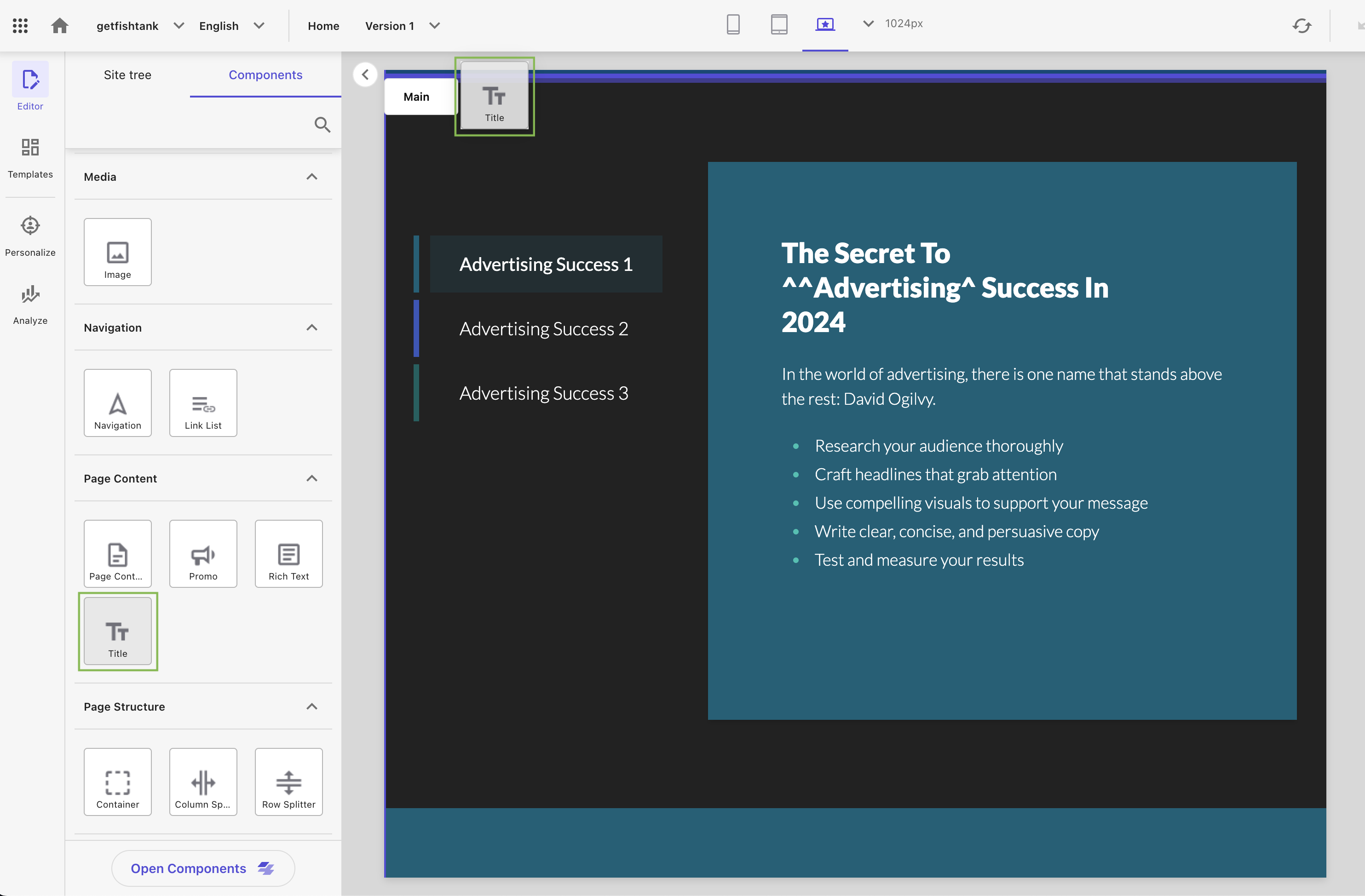Click the Advertising Success 2 menu item

(x=543, y=328)
